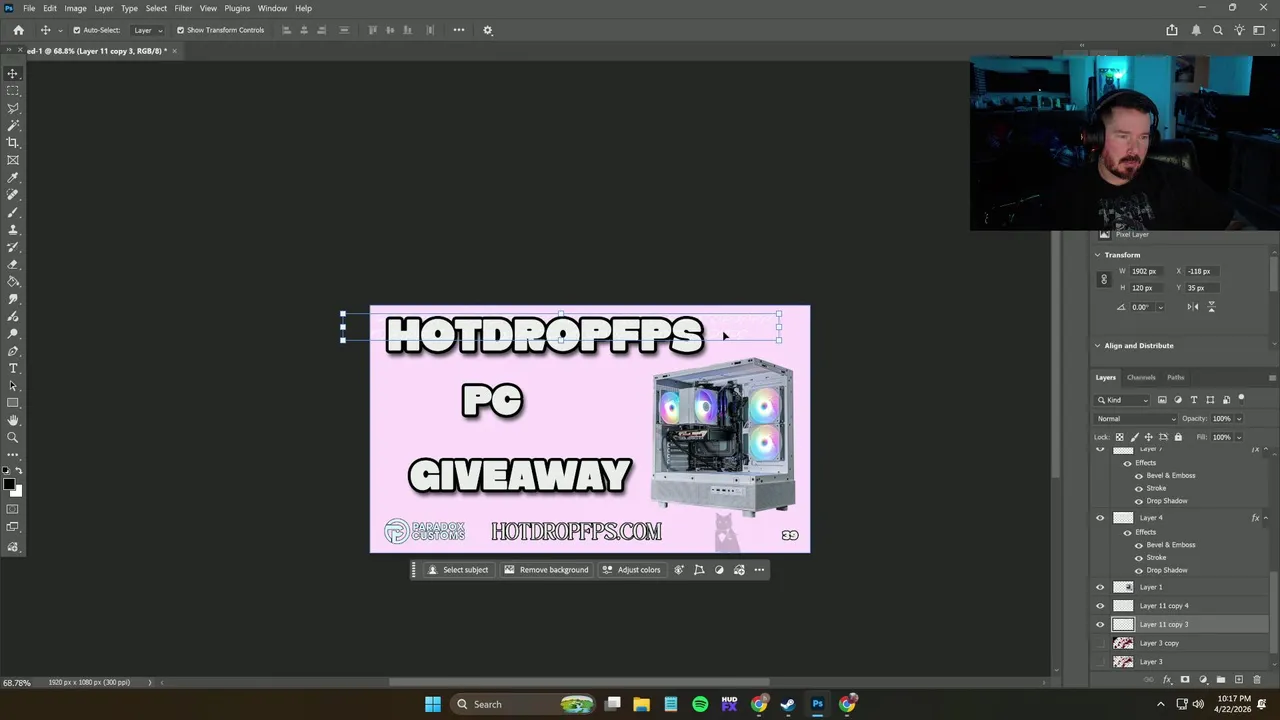Screen dimensions: 1280x720
Task: Open the Fill slider dropdown arrow
Action: point(1239,437)
